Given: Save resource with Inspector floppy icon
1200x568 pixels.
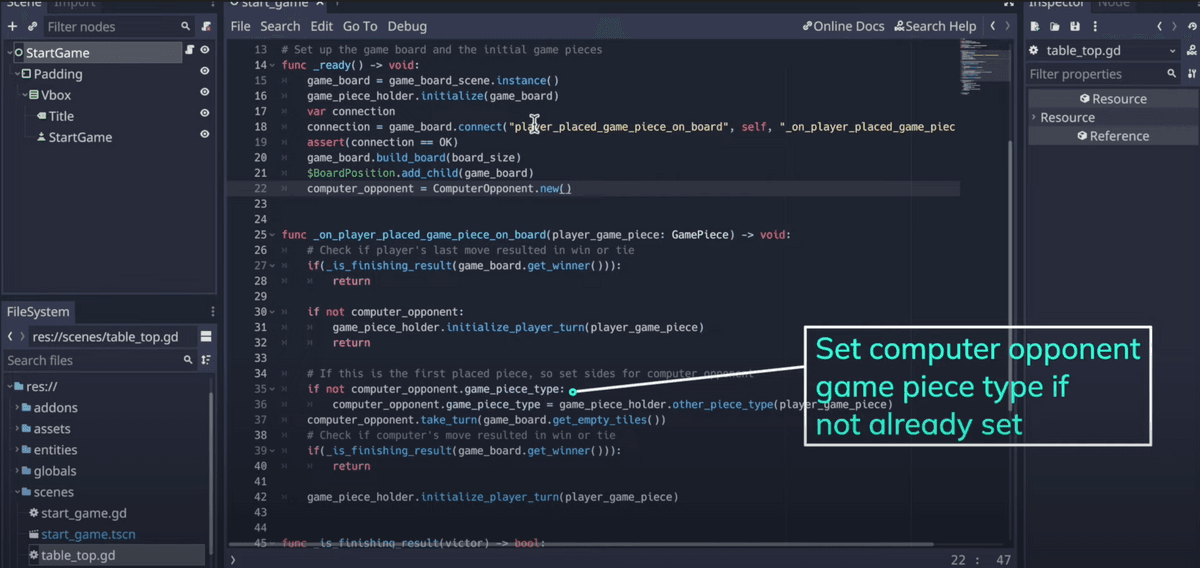Looking at the screenshot, I should pyautogui.click(x=1075, y=26).
